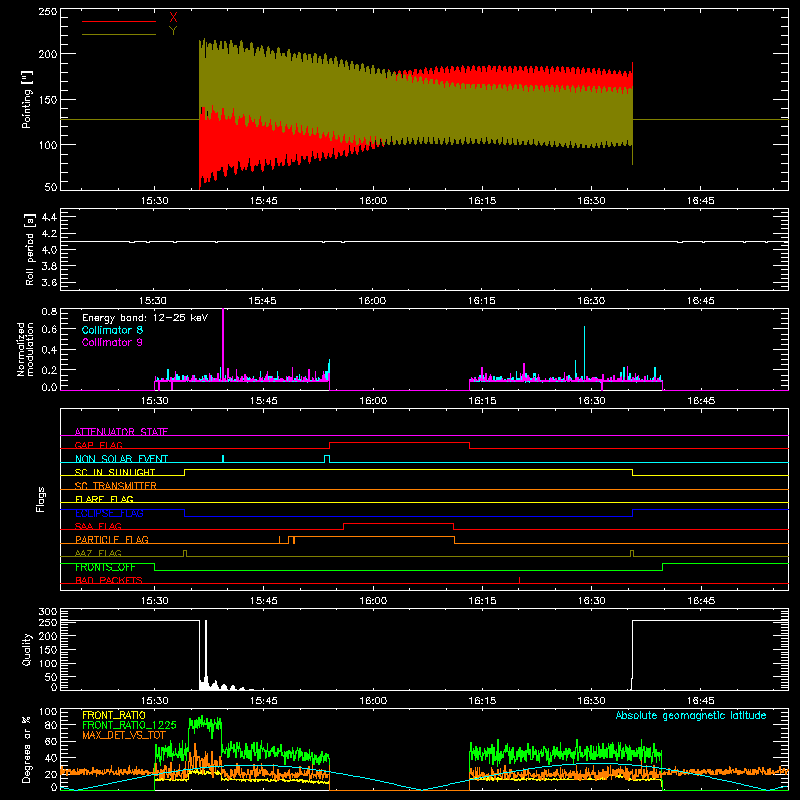The height and width of the screenshot is (800, 800).
Task: Click the green FRONT_RATIO_1225 legend entry
Action: pyautogui.click(x=129, y=725)
